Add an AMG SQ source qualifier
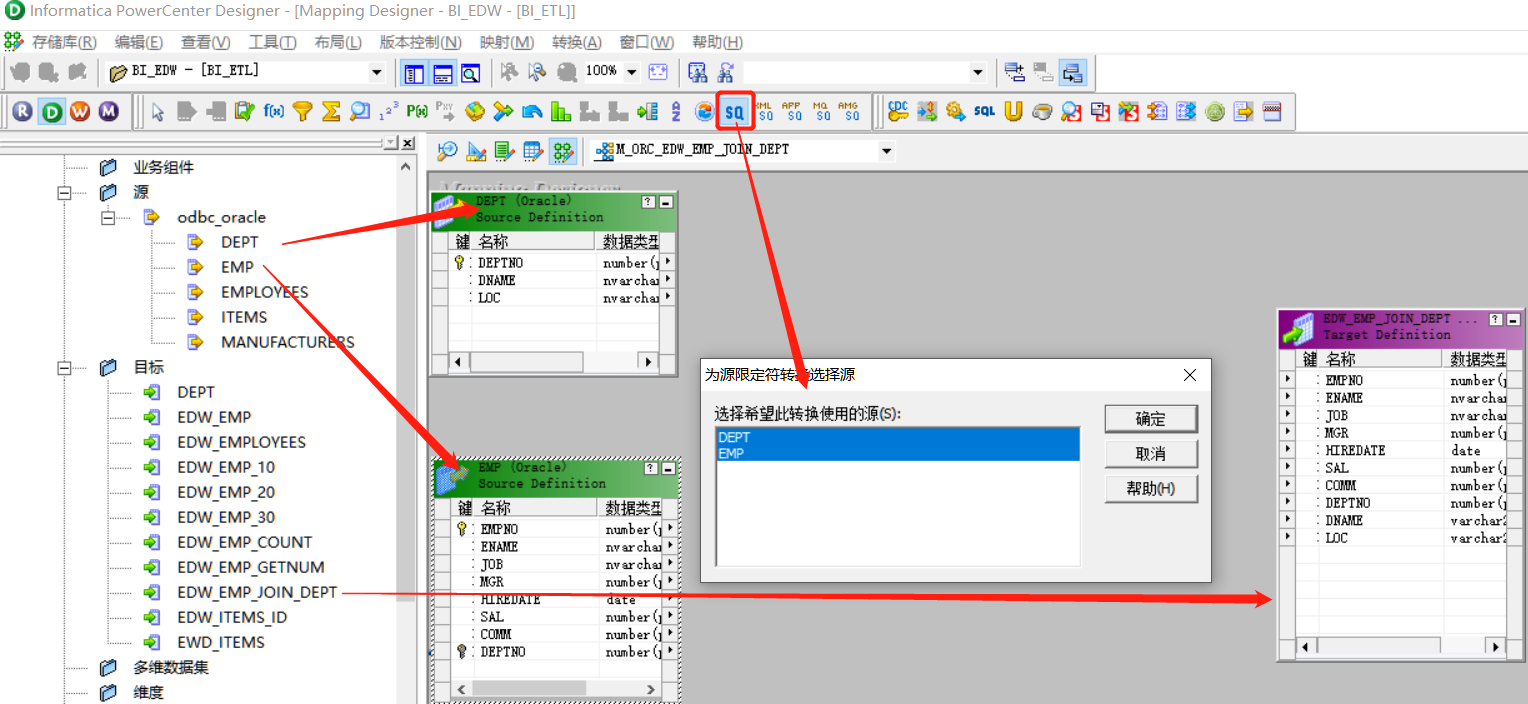 (849, 112)
